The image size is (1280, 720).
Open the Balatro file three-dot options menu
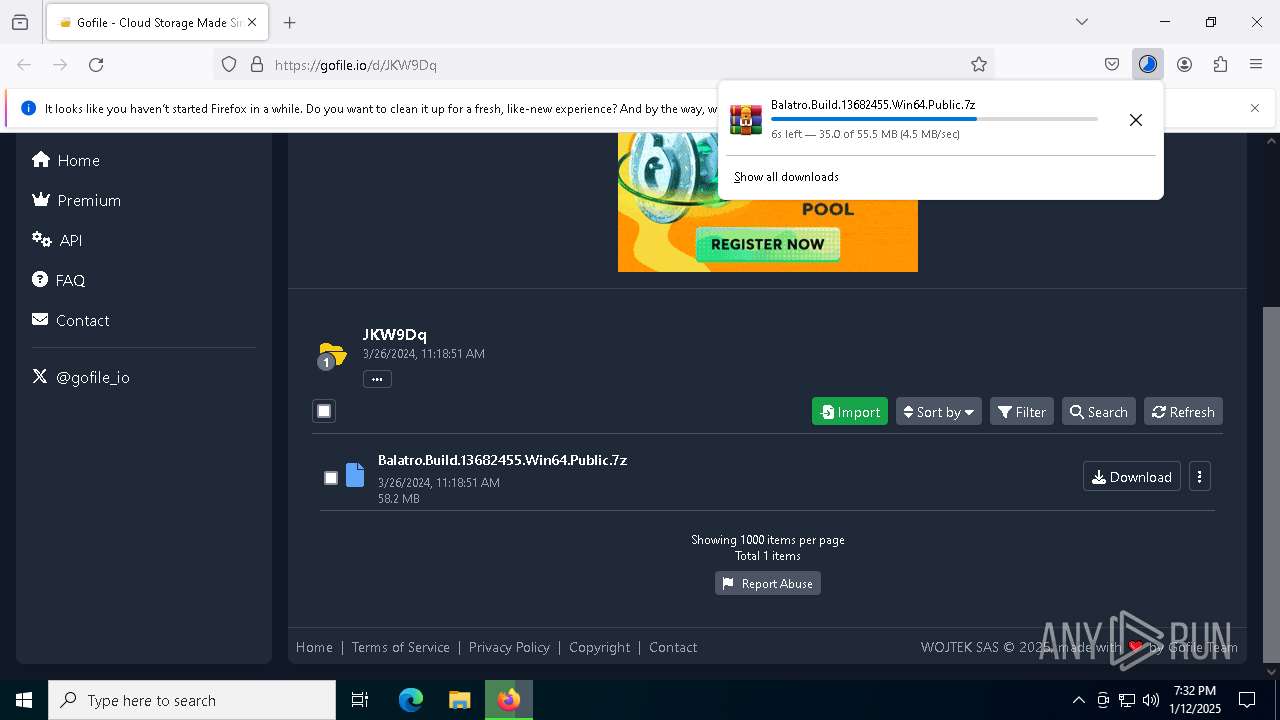coord(1200,477)
